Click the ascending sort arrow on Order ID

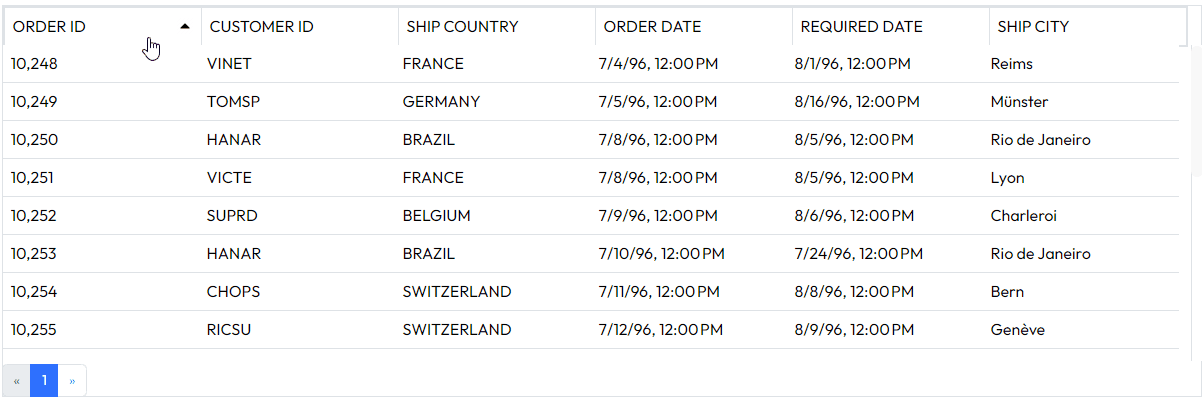pyautogui.click(x=184, y=27)
